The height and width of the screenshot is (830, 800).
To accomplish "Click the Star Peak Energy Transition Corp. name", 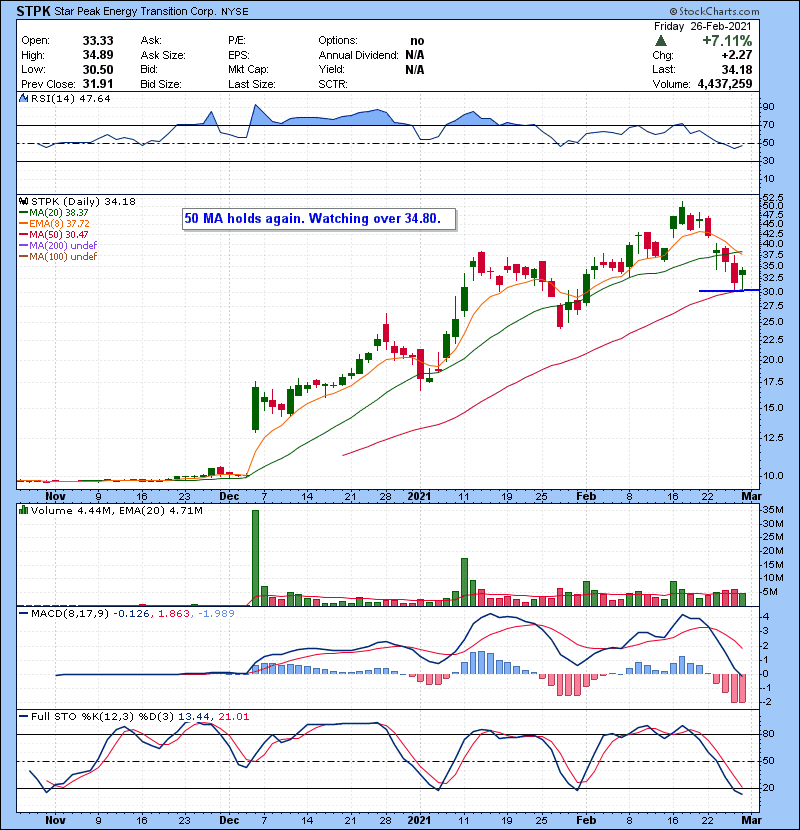I will [135, 12].
